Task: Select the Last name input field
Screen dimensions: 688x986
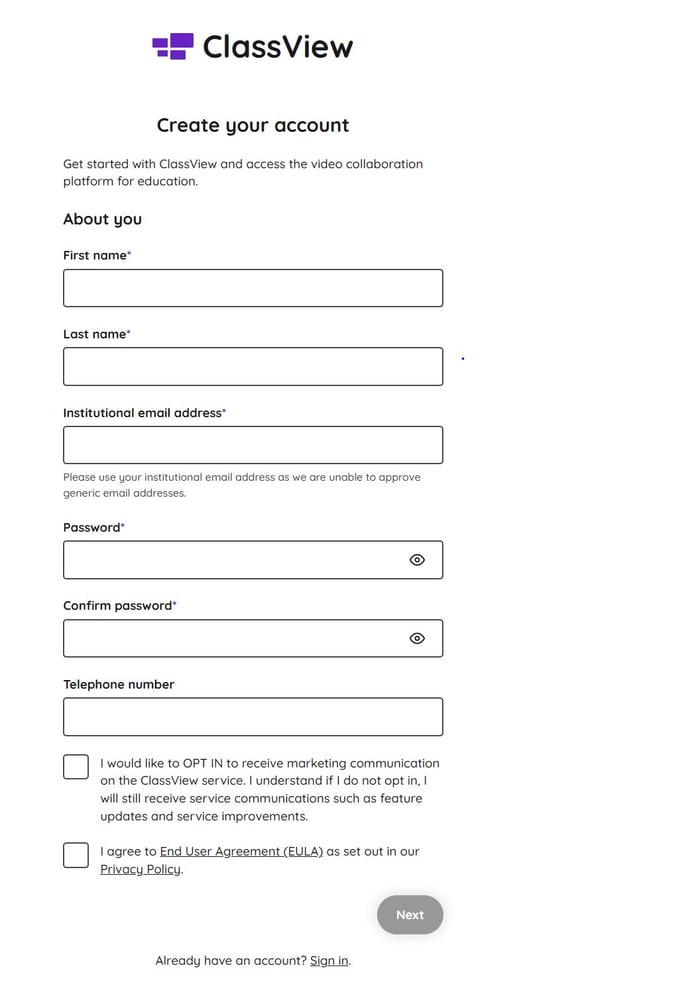Action: [253, 366]
